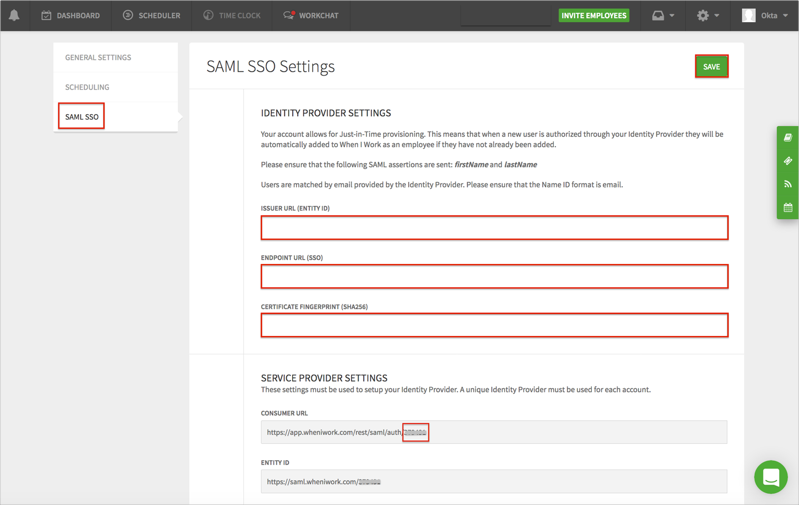Click the notification bell icon
799x505 pixels.
click(14, 15)
